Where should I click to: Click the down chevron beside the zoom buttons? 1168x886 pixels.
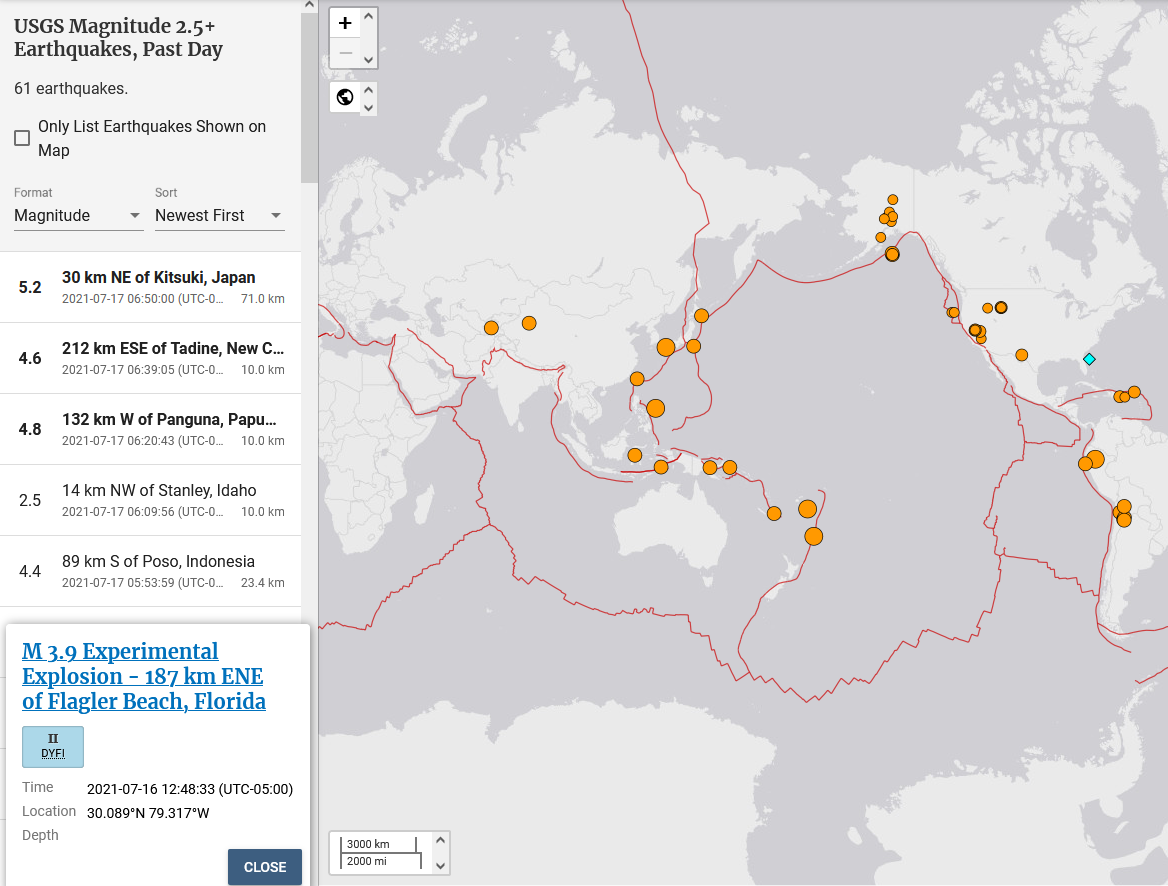pos(369,60)
